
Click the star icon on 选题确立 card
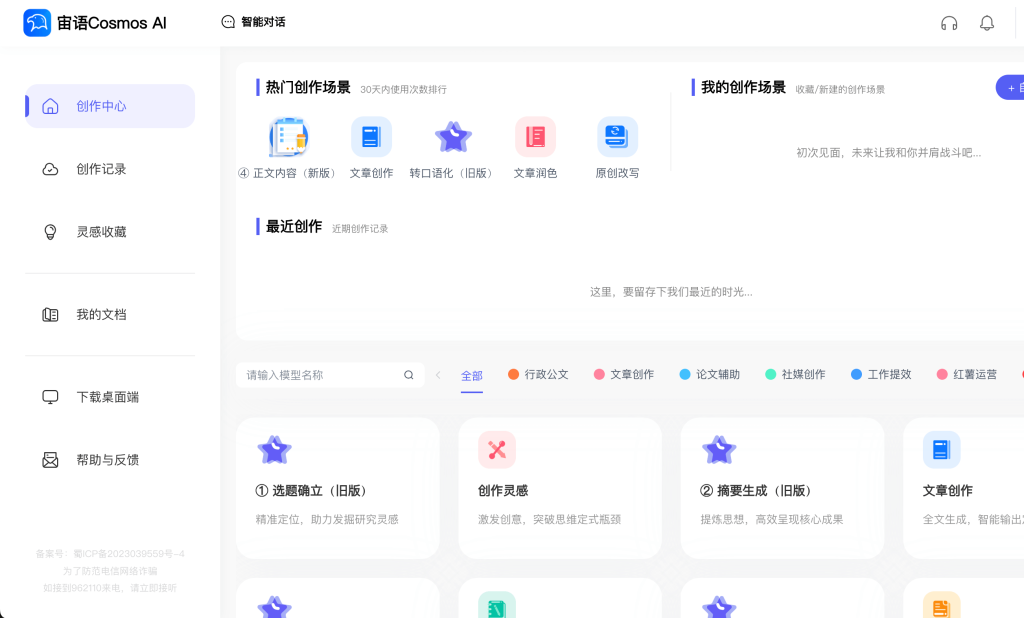pyautogui.click(x=274, y=449)
